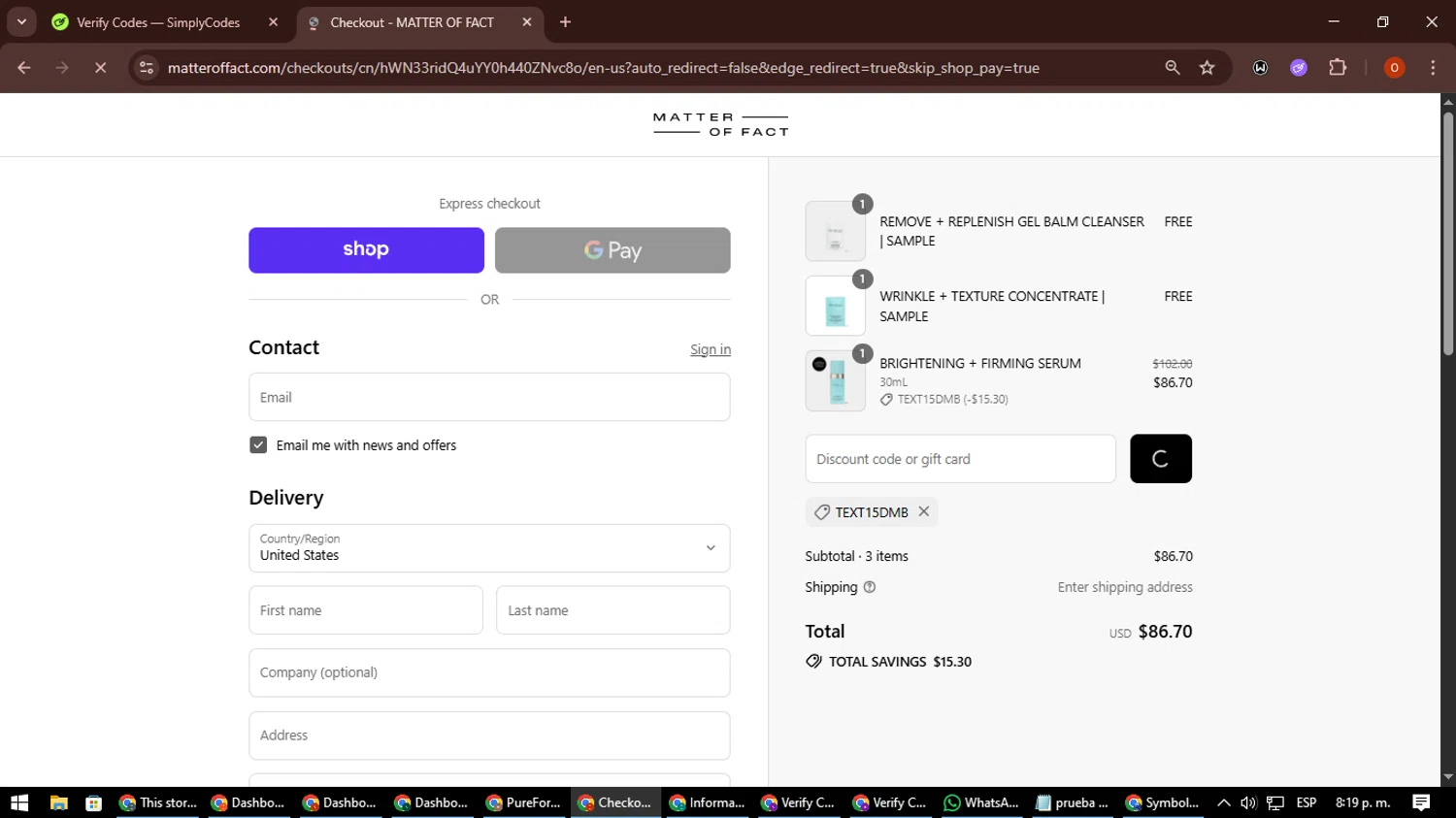
Task: Open the prueba notepad taskbar window
Action: [1073, 802]
